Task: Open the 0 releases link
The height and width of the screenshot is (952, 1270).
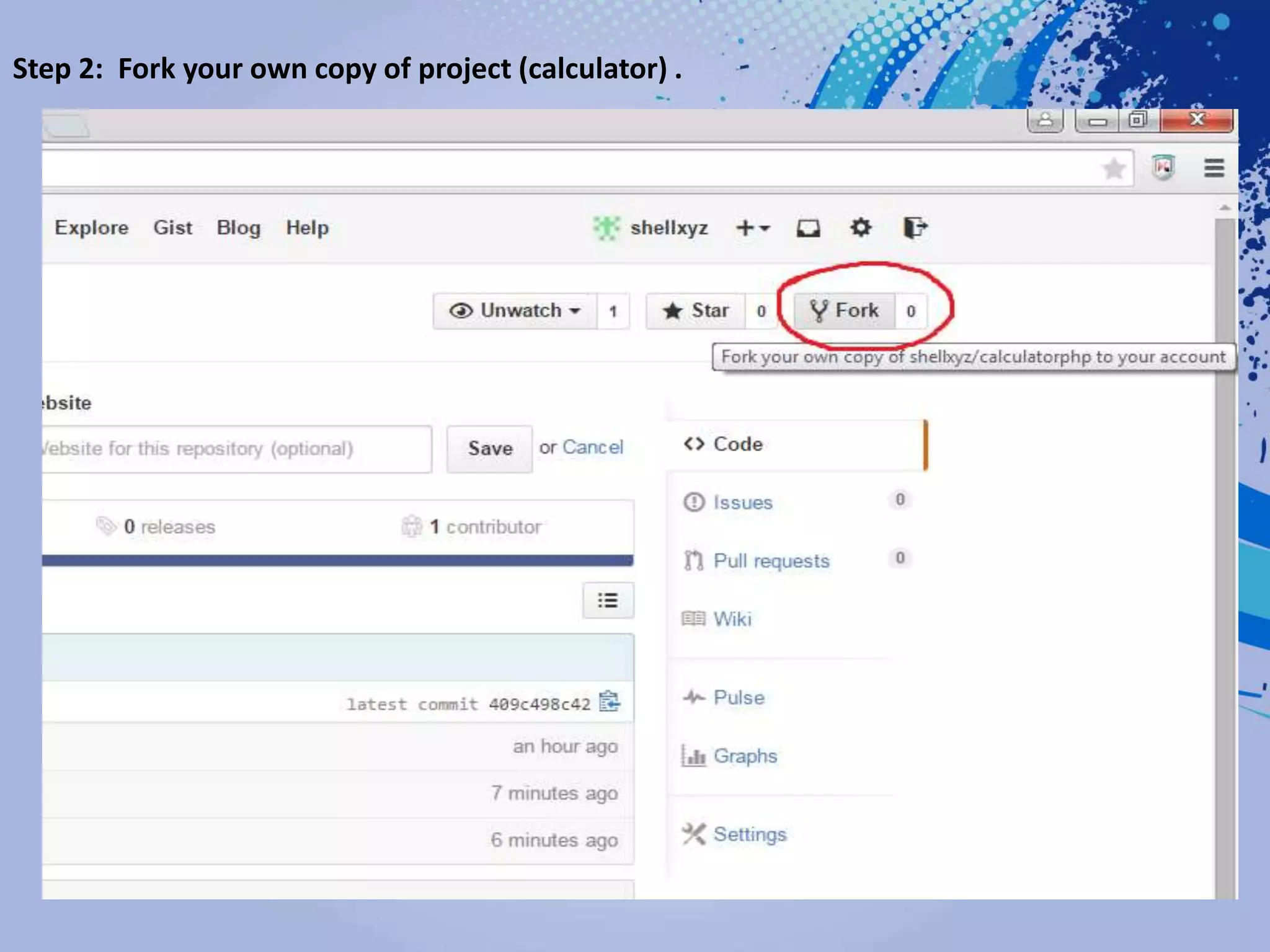Action: (x=169, y=527)
